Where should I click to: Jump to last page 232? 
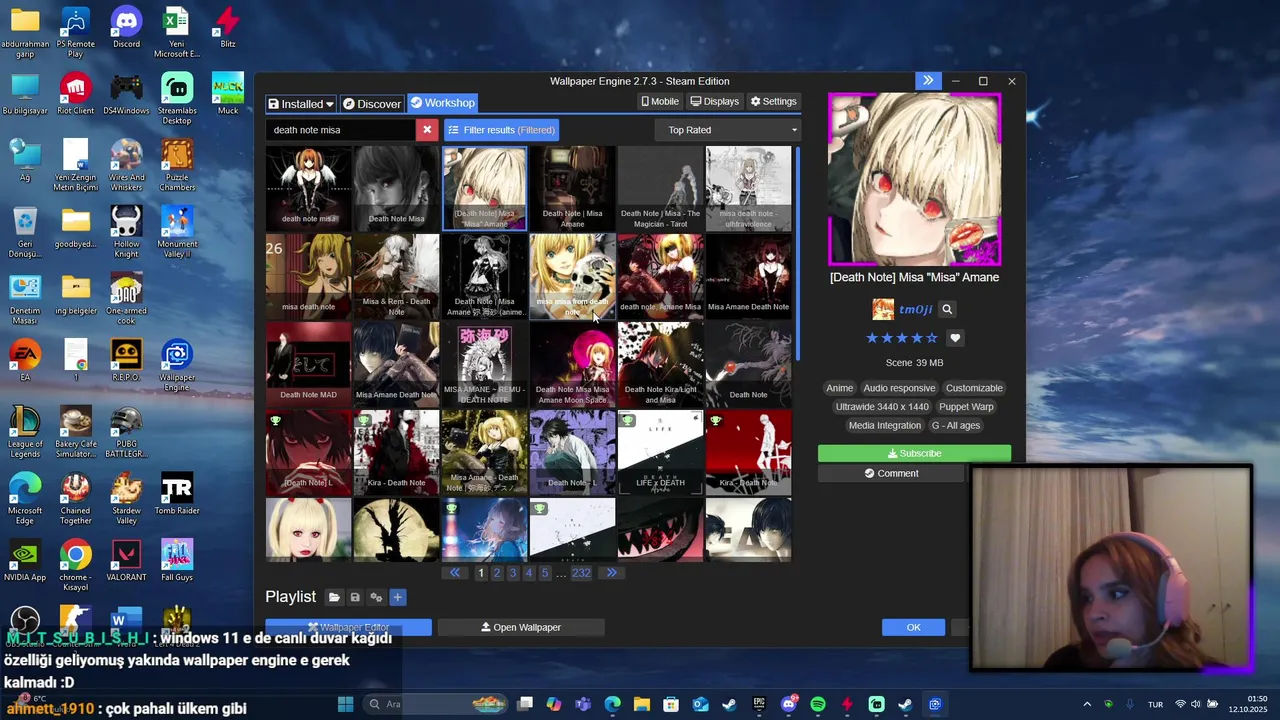[581, 573]
